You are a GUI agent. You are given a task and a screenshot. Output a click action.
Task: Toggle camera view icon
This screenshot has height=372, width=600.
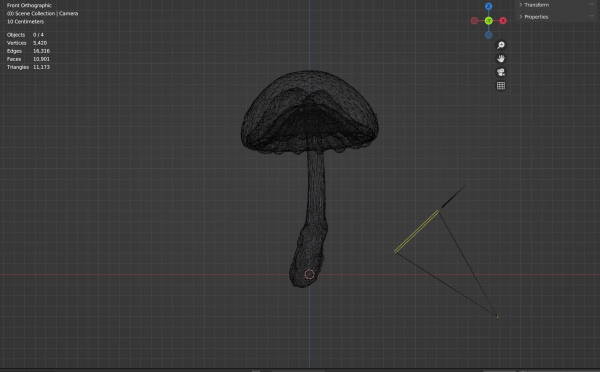(501, 72)
